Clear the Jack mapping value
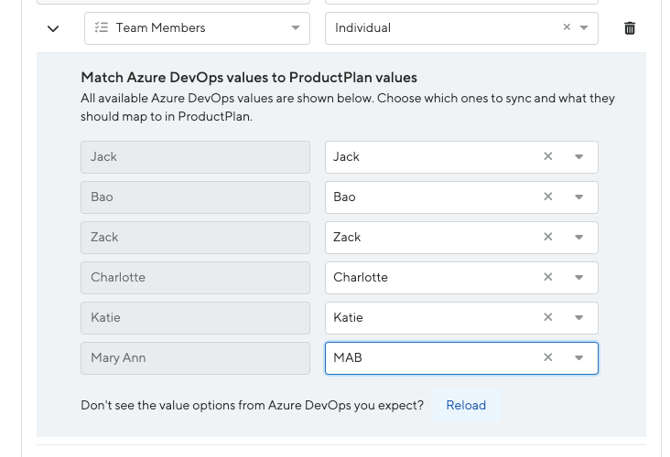This screenshot has width=670, height=457. point(547,157)
